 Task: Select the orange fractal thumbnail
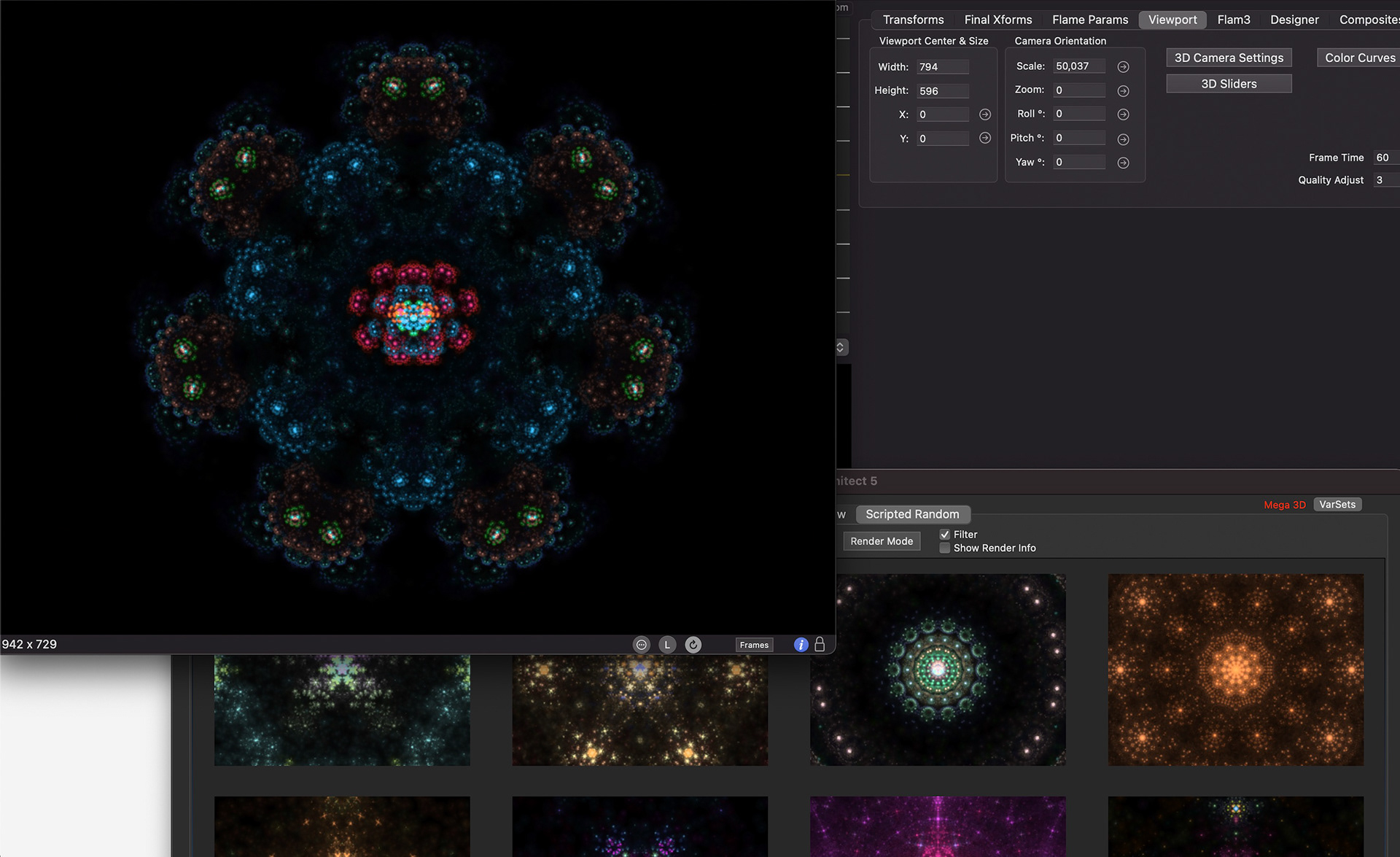1235,670
